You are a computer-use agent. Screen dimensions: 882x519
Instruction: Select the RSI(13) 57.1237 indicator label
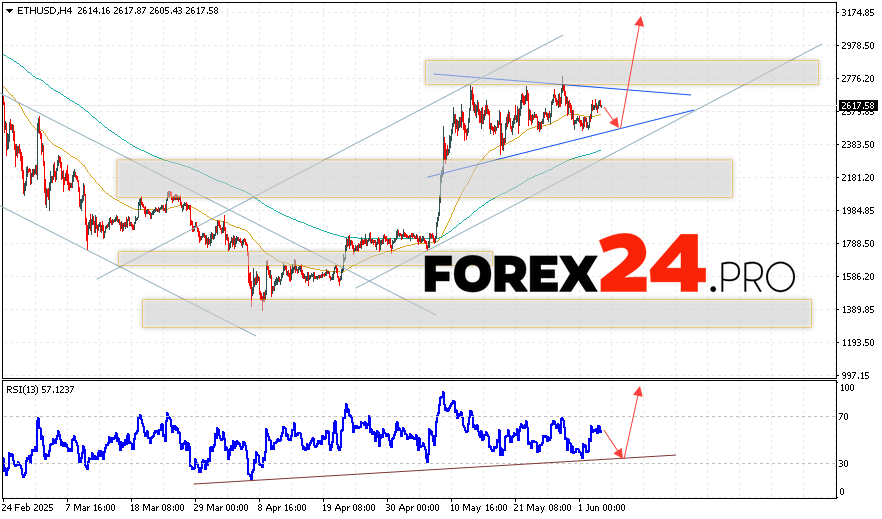(x=40, y=389)
